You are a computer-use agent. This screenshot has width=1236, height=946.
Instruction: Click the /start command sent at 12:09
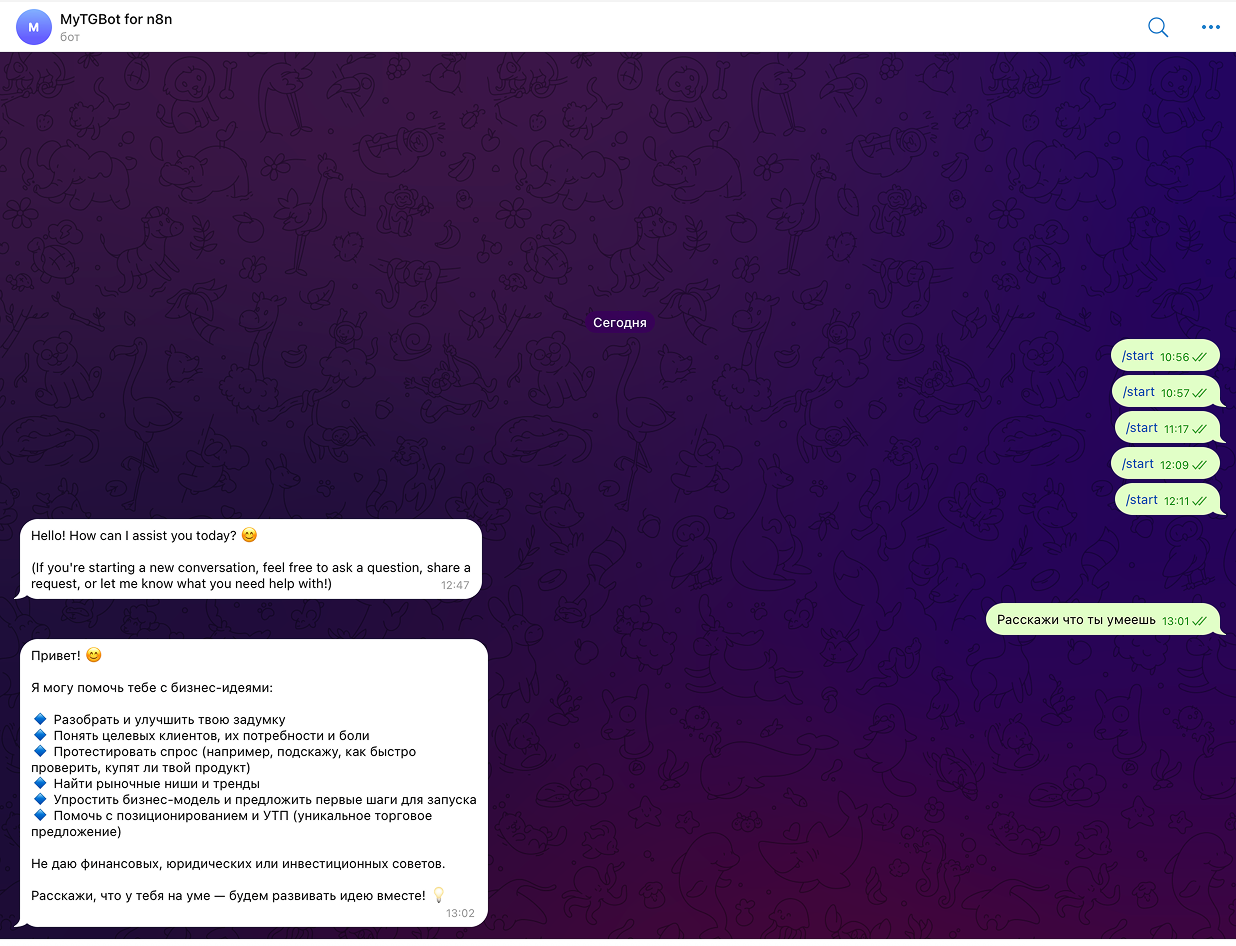[1138, 464]
